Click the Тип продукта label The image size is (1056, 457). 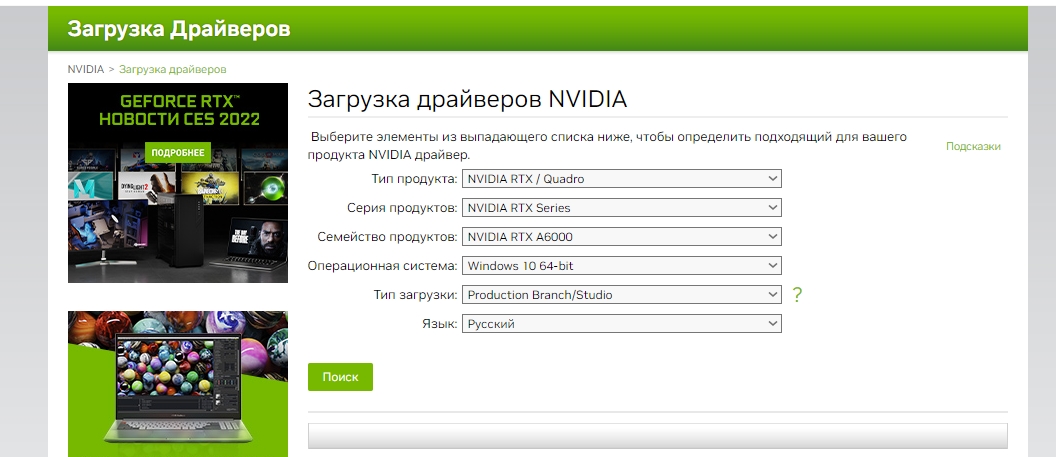[414, 179]
